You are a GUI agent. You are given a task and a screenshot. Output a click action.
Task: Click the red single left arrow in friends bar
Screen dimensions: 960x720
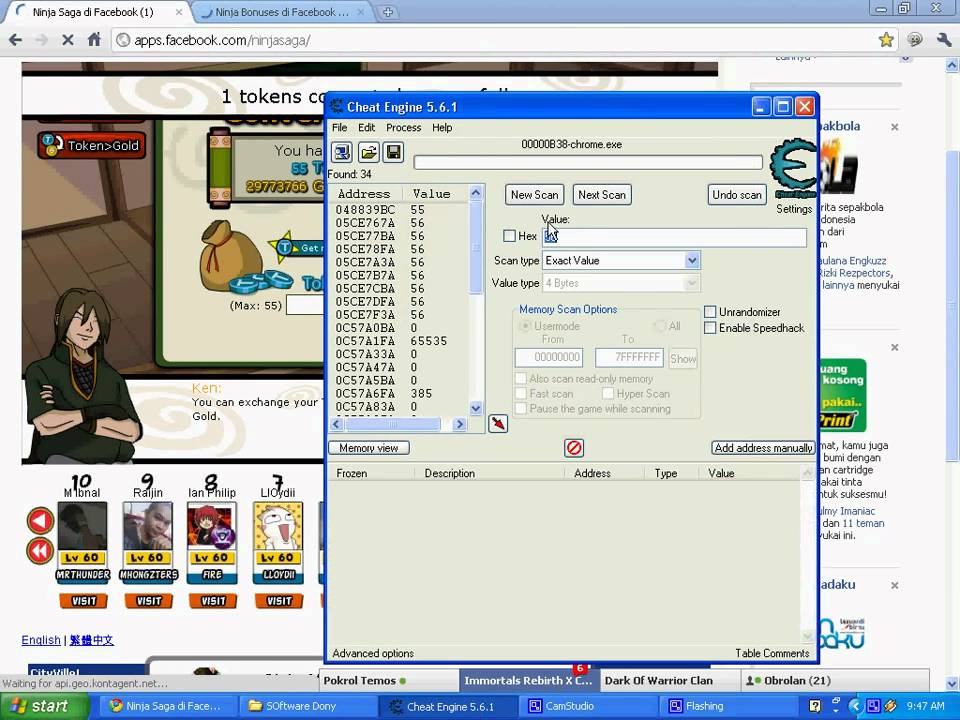40,521
